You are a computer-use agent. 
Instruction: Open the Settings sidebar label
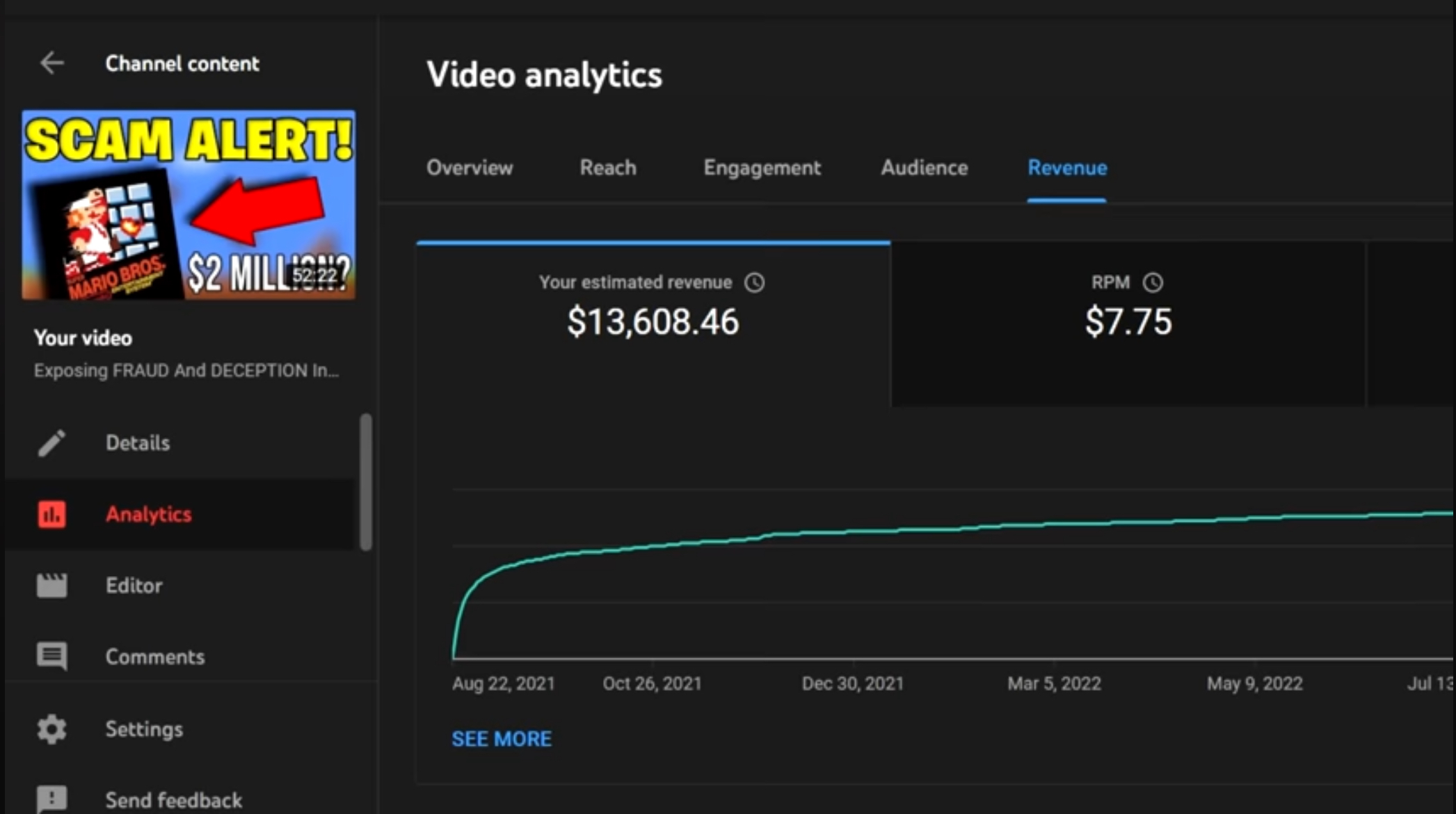coord(144,729)
